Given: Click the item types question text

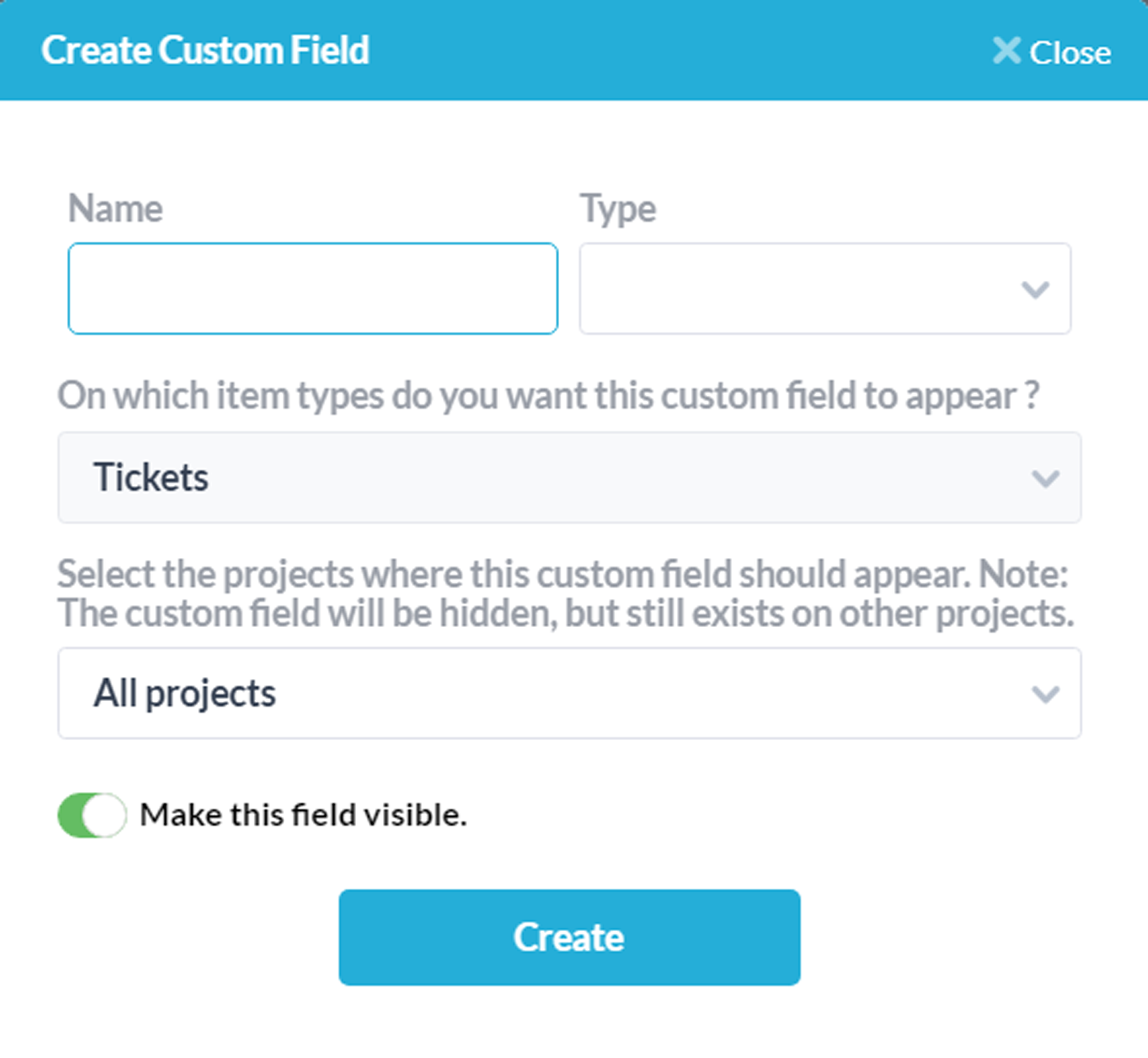Looking at the screenshot, I should click(x=548, y=396).
